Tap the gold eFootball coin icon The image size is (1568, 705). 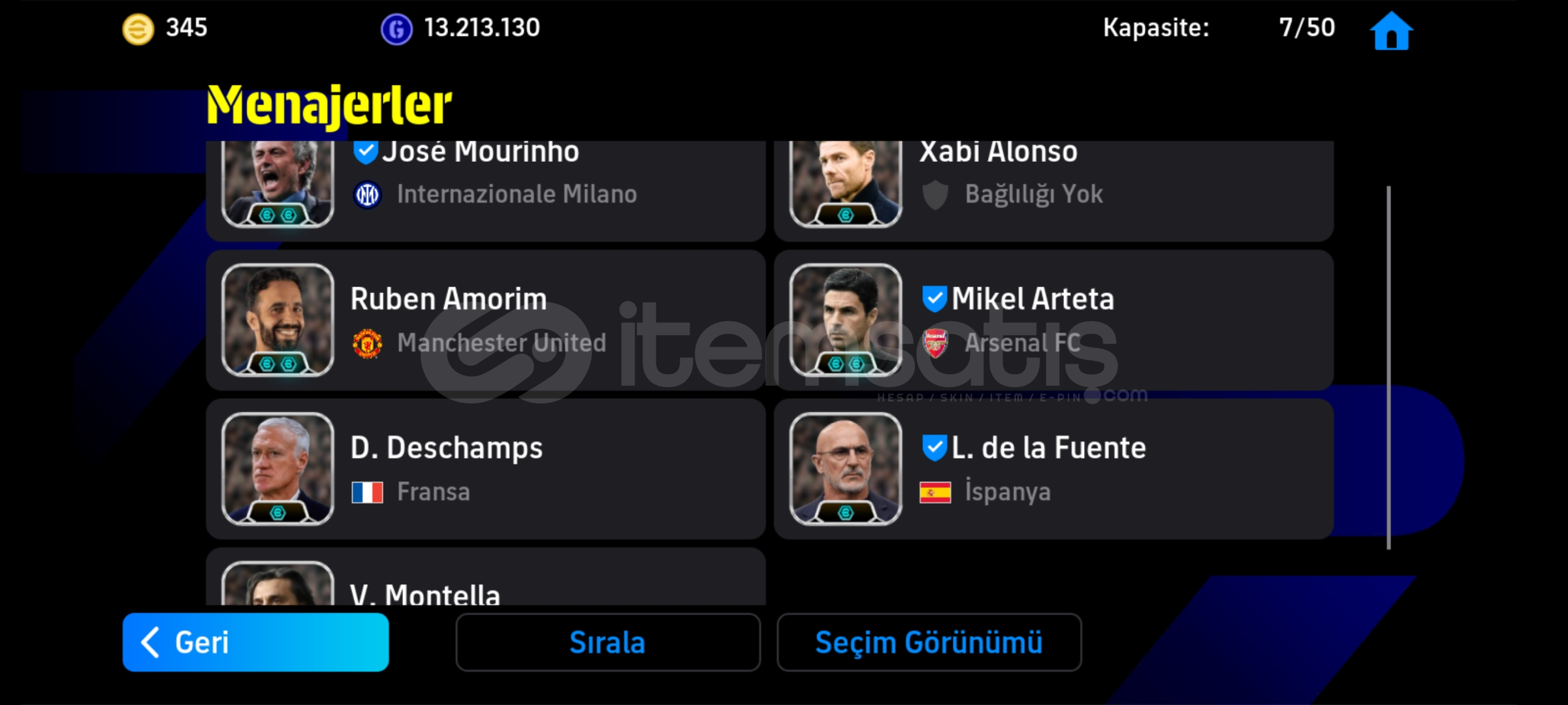tap(138, 29)
